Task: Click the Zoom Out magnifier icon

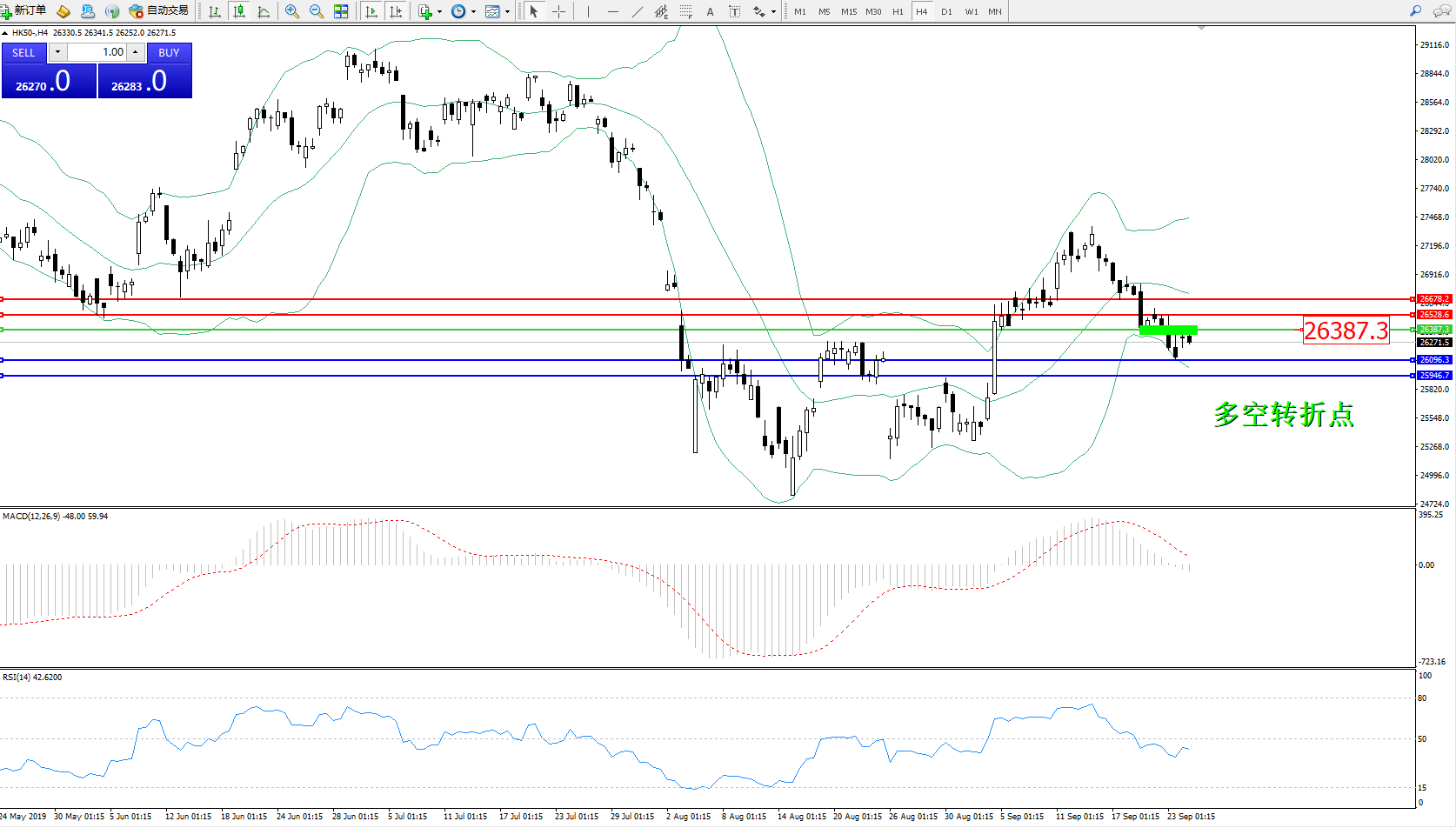Action: (x=317, y=11)
